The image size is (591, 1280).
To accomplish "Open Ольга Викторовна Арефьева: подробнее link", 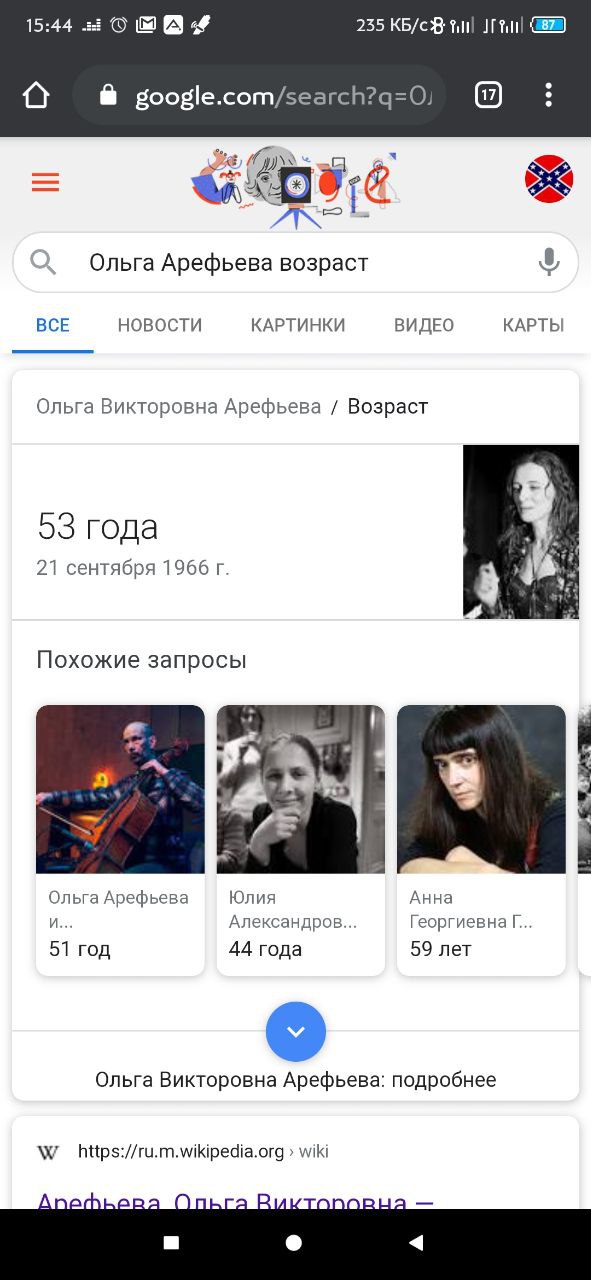I will 296,1080.
